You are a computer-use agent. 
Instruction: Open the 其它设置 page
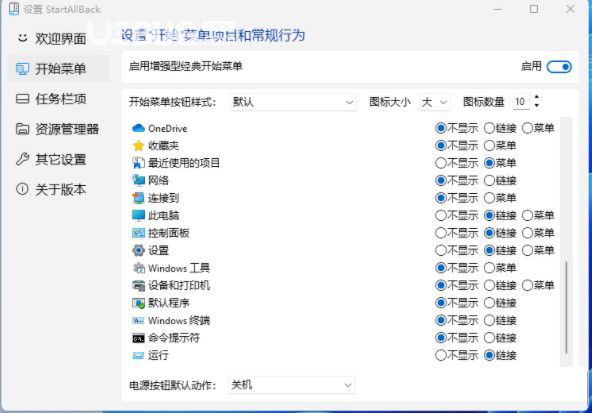[x=59, y=159]
